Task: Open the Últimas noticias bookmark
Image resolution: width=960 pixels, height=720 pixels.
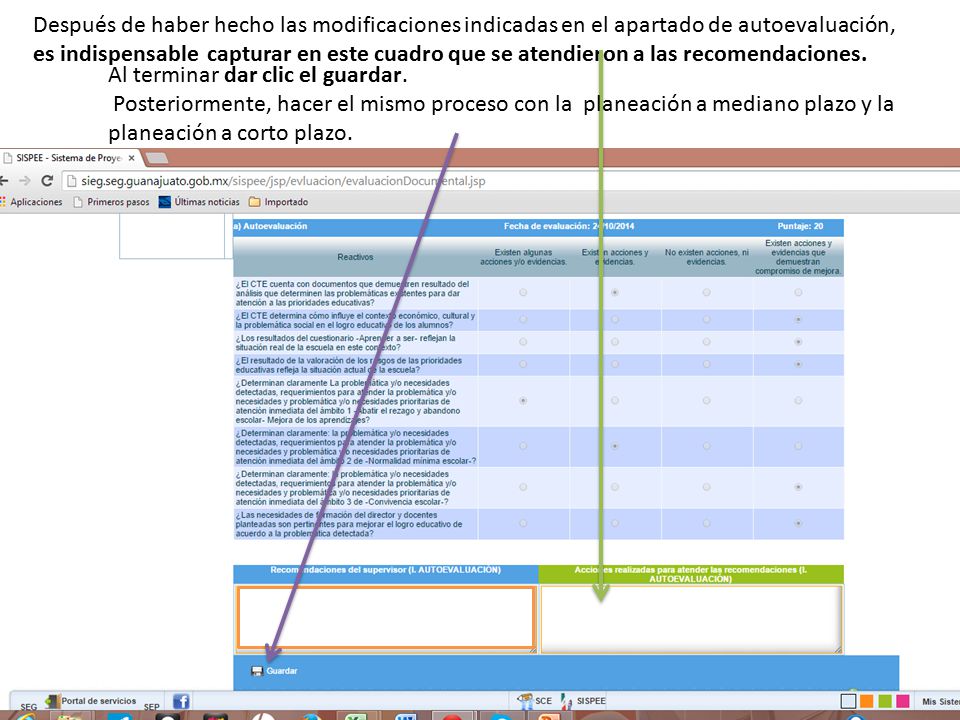Action: (x=199, y=202)
